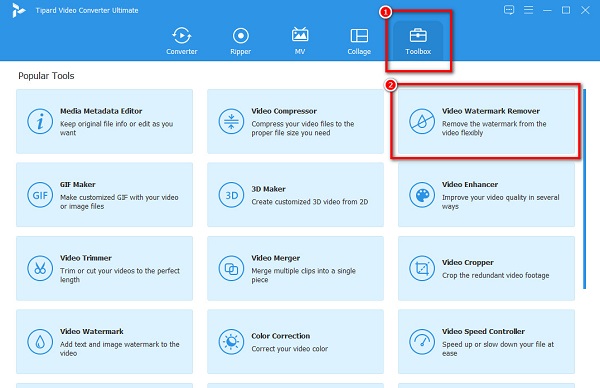The height and width of the screenshot is (388, 600).
Task: Click 'Add text and image watermark' description
Action: (x=119, y=349)
